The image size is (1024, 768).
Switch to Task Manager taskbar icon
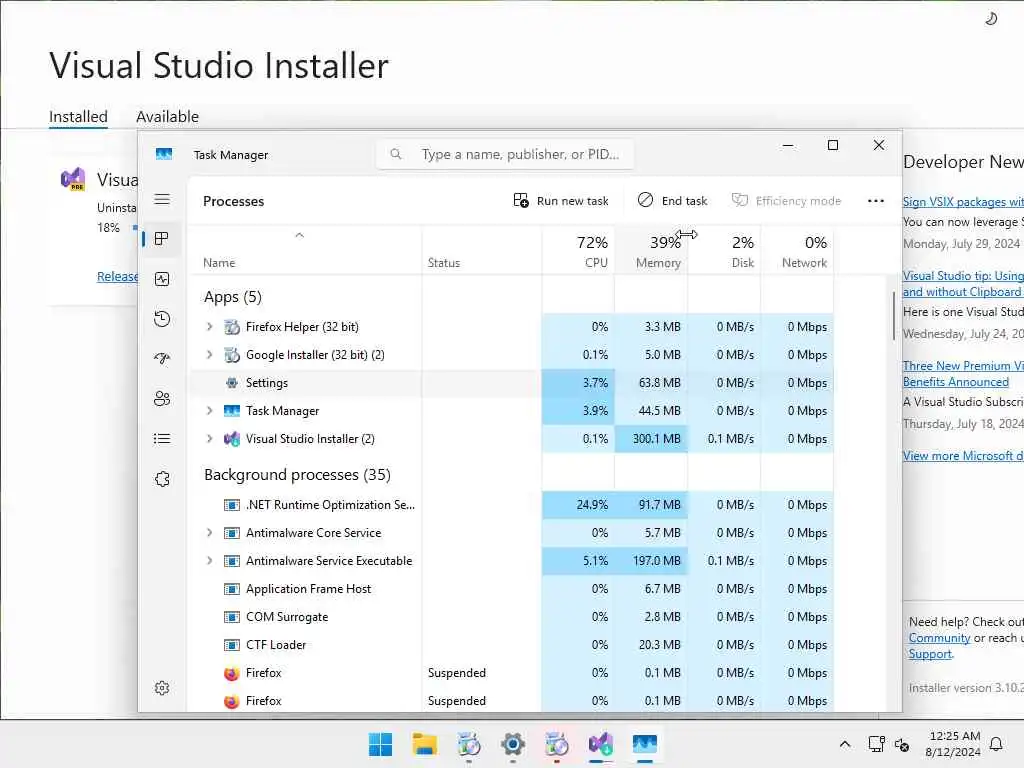[645, 744]
